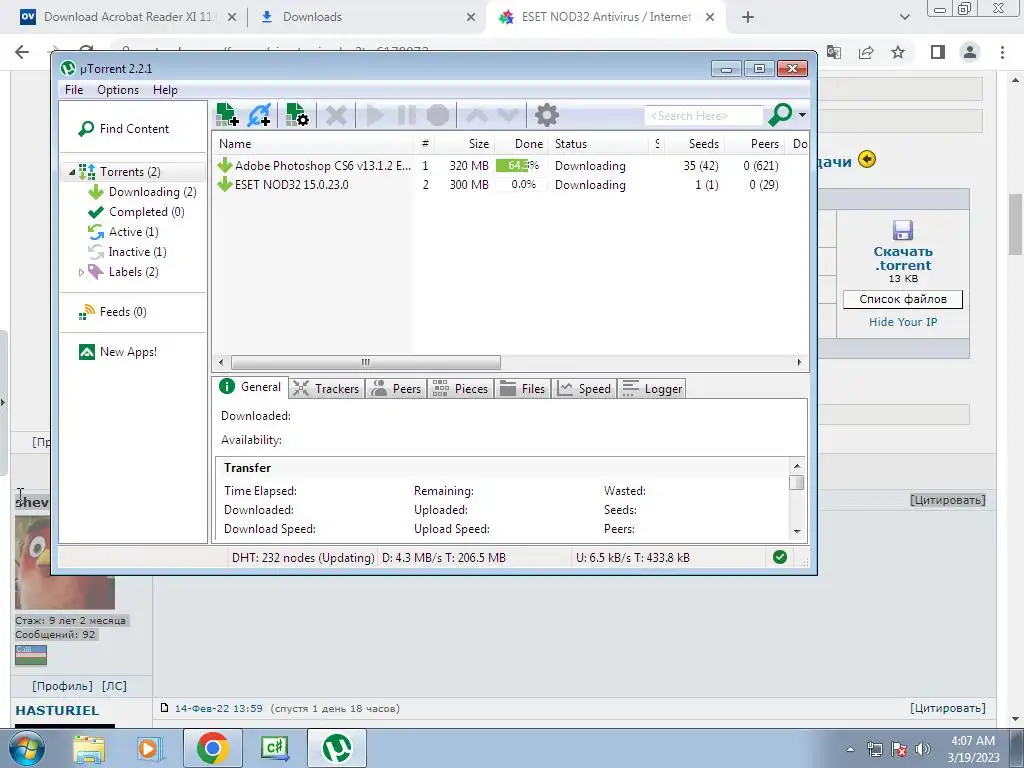The width and height of the screenshot is (1024, 768).
Task: Click the download speed D: 4.3 MB/s entry
Action: coord(443,558)
